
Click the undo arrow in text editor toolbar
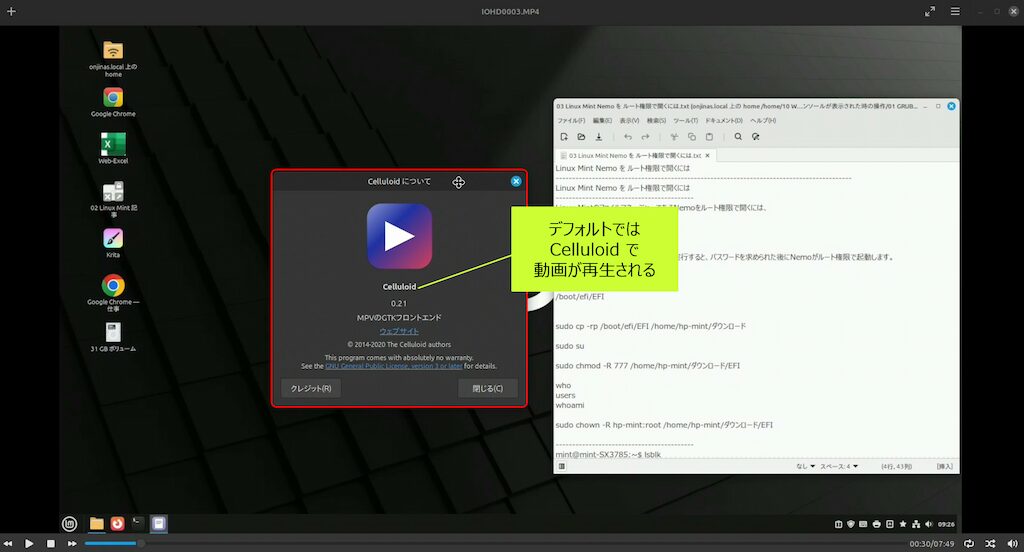pos(627,137)
